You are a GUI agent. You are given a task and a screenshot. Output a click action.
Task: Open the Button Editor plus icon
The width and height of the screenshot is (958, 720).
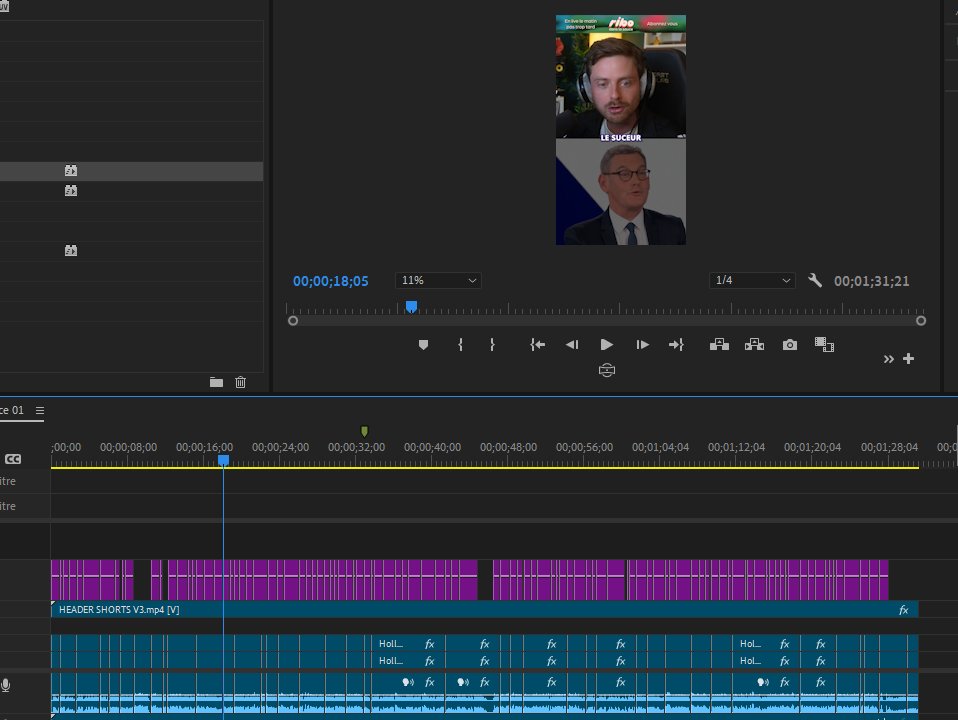coord(909,359)
